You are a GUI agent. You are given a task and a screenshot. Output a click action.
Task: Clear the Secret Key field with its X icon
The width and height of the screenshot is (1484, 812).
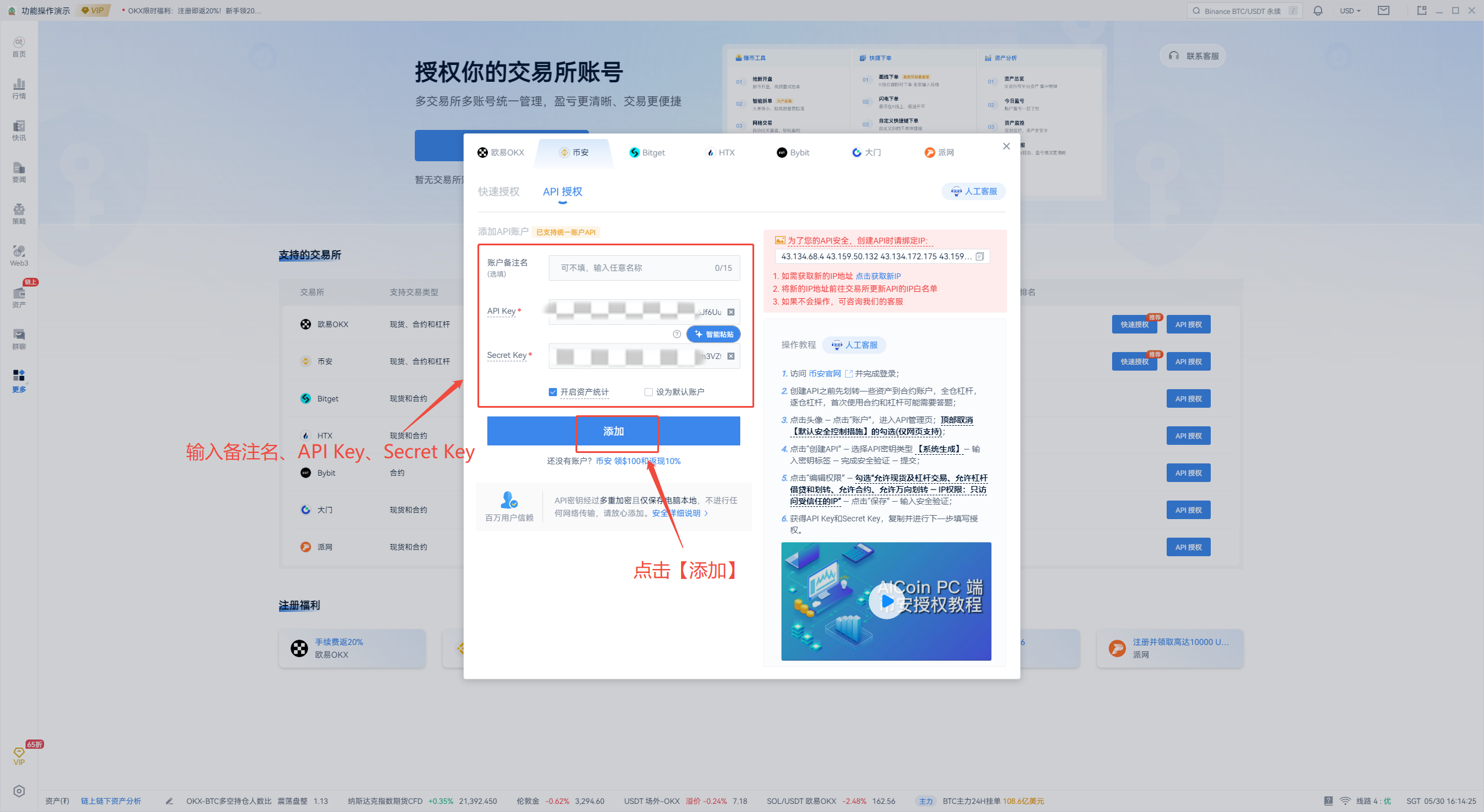[731, 356]
